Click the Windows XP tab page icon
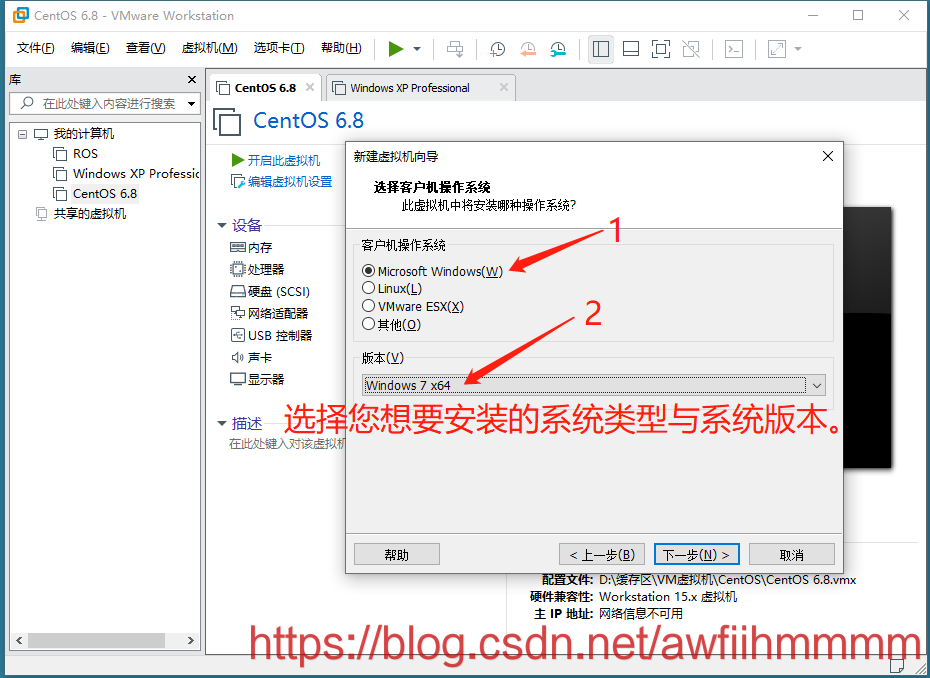Screen dimensions: 930x678 click(x=339, y=88)
